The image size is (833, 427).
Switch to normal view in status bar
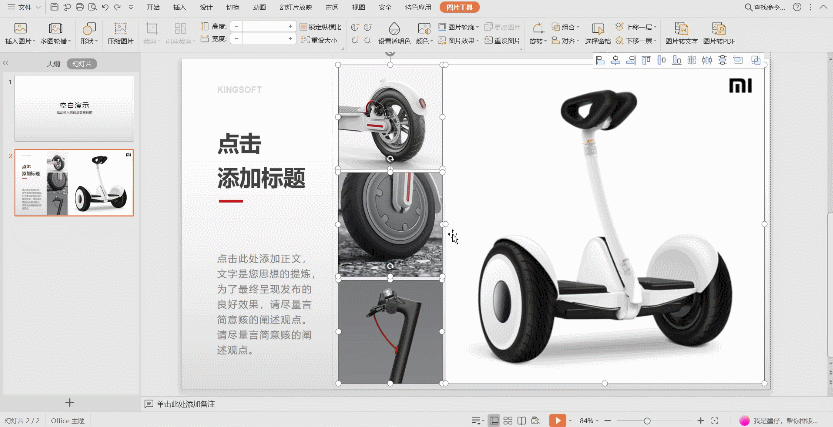(492, 420)
